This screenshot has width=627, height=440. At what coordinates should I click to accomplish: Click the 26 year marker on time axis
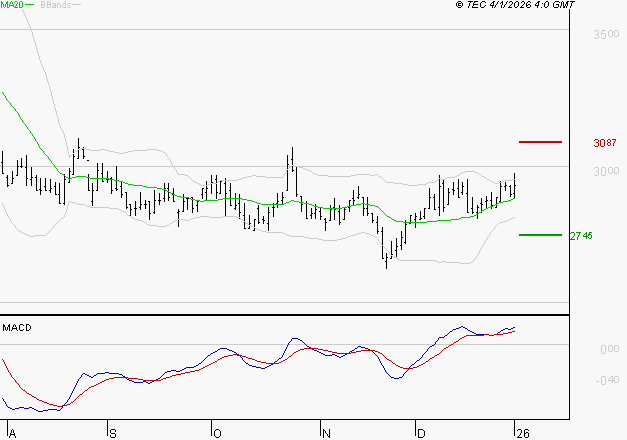point(519,433)
